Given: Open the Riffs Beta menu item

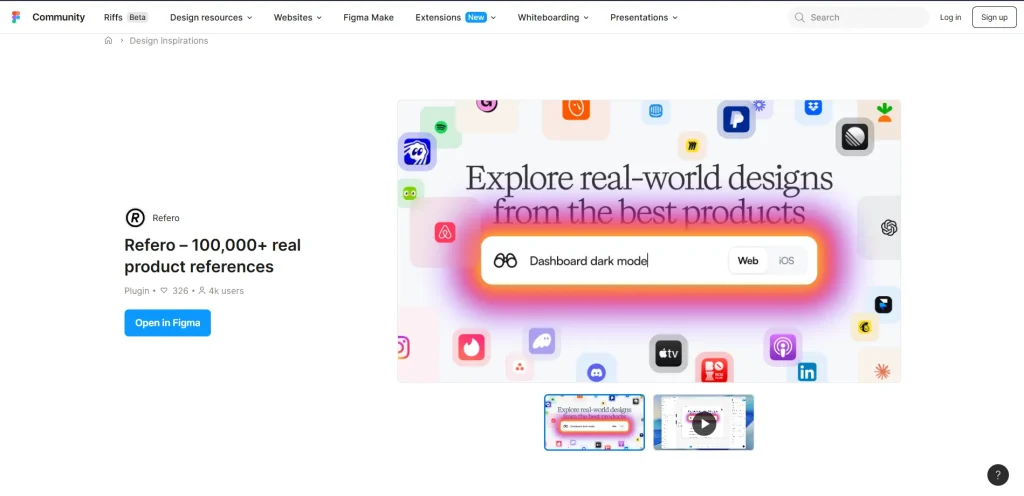Looking at the screenshot, I should click(126, 18).
